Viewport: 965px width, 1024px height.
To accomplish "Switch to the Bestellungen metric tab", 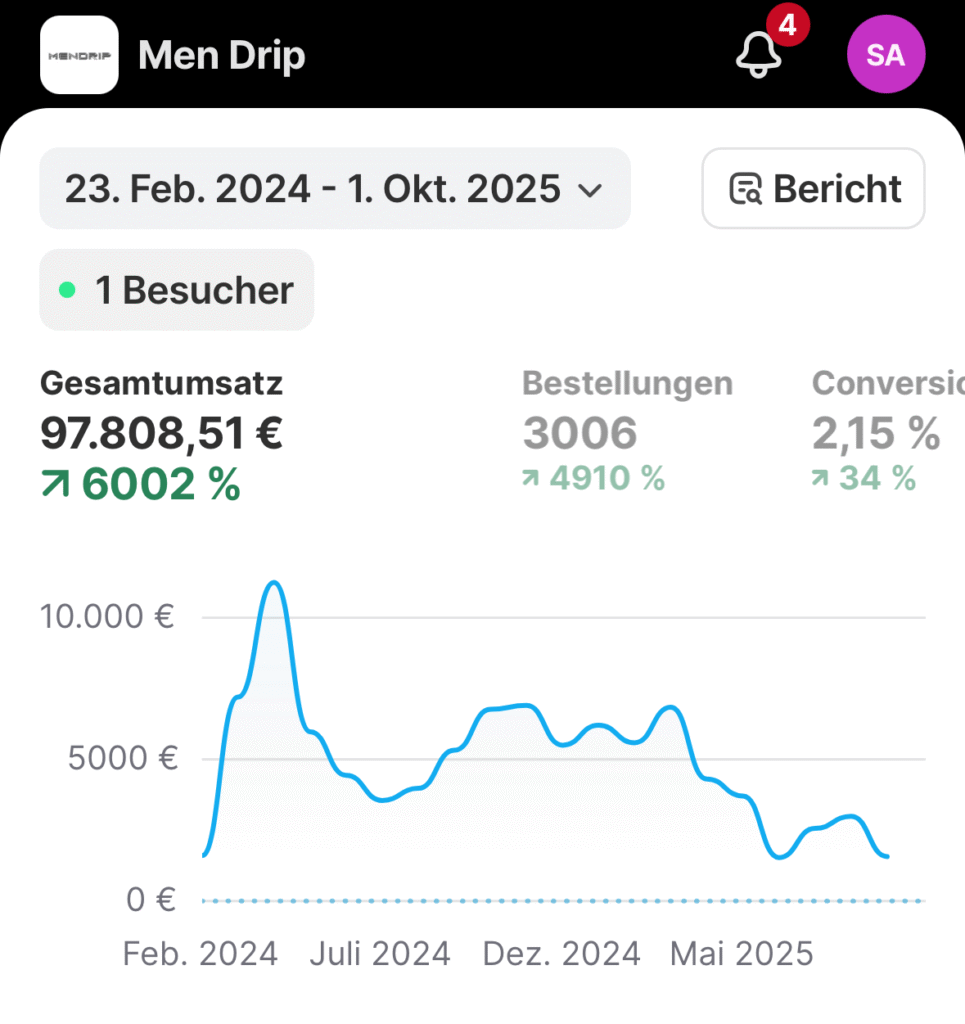I will (627, 432).
